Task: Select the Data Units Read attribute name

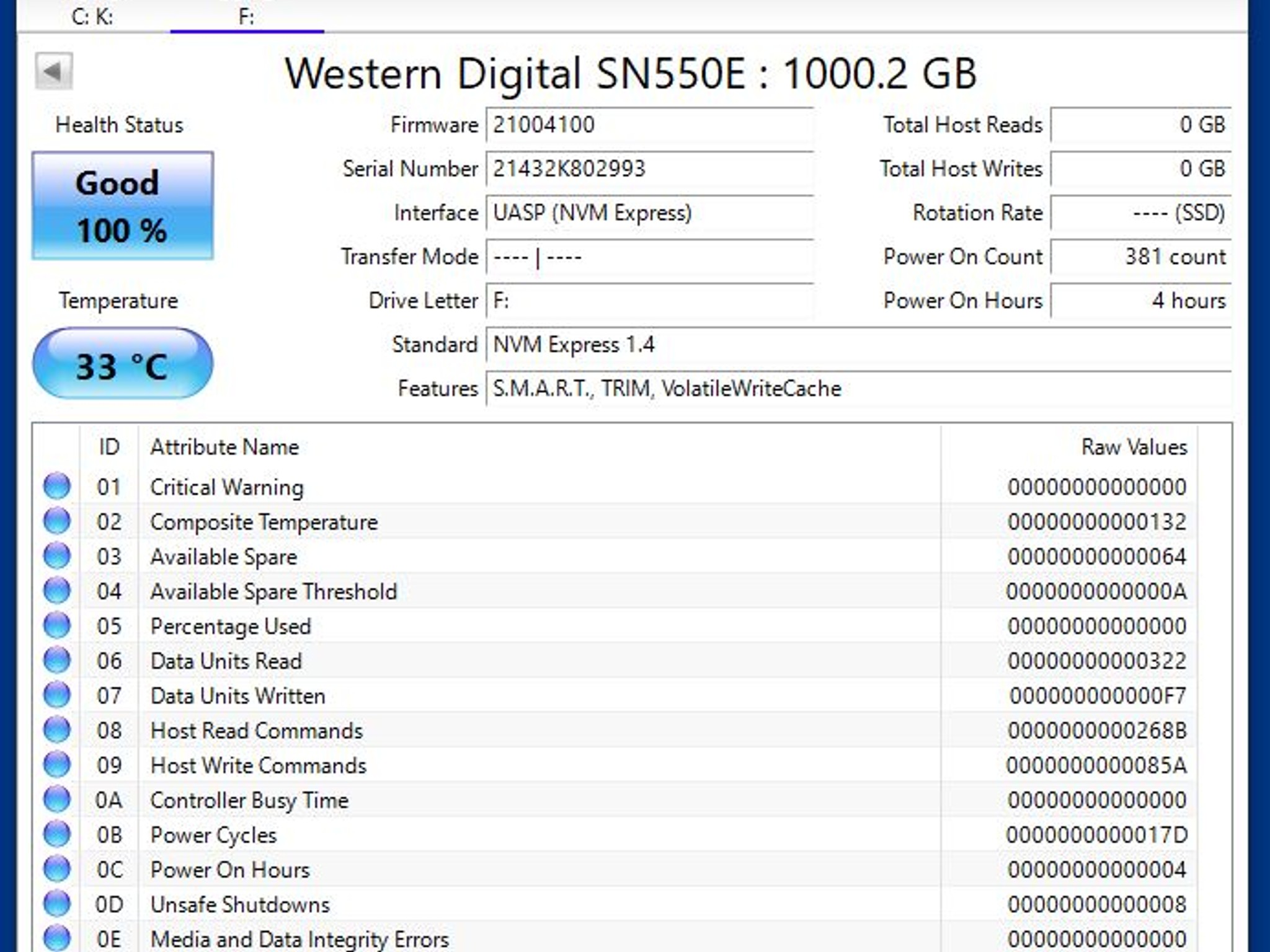Action: coord(226,661)
